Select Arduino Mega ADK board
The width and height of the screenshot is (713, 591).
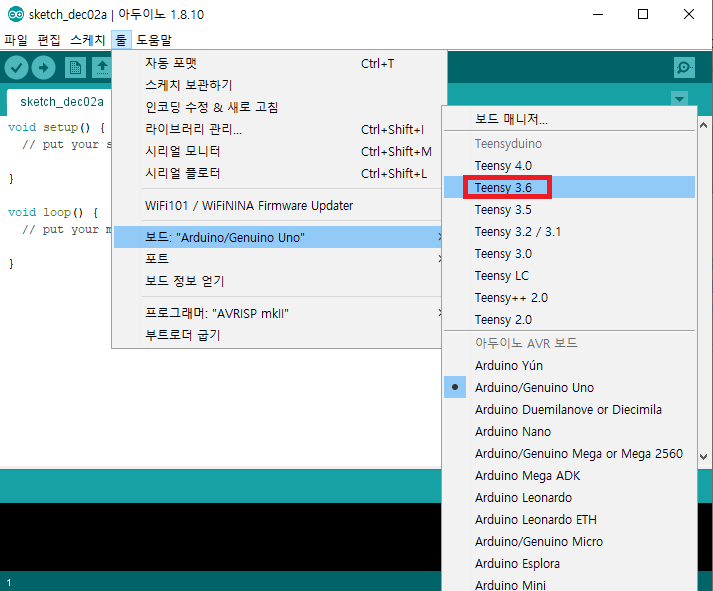[569, 476]
